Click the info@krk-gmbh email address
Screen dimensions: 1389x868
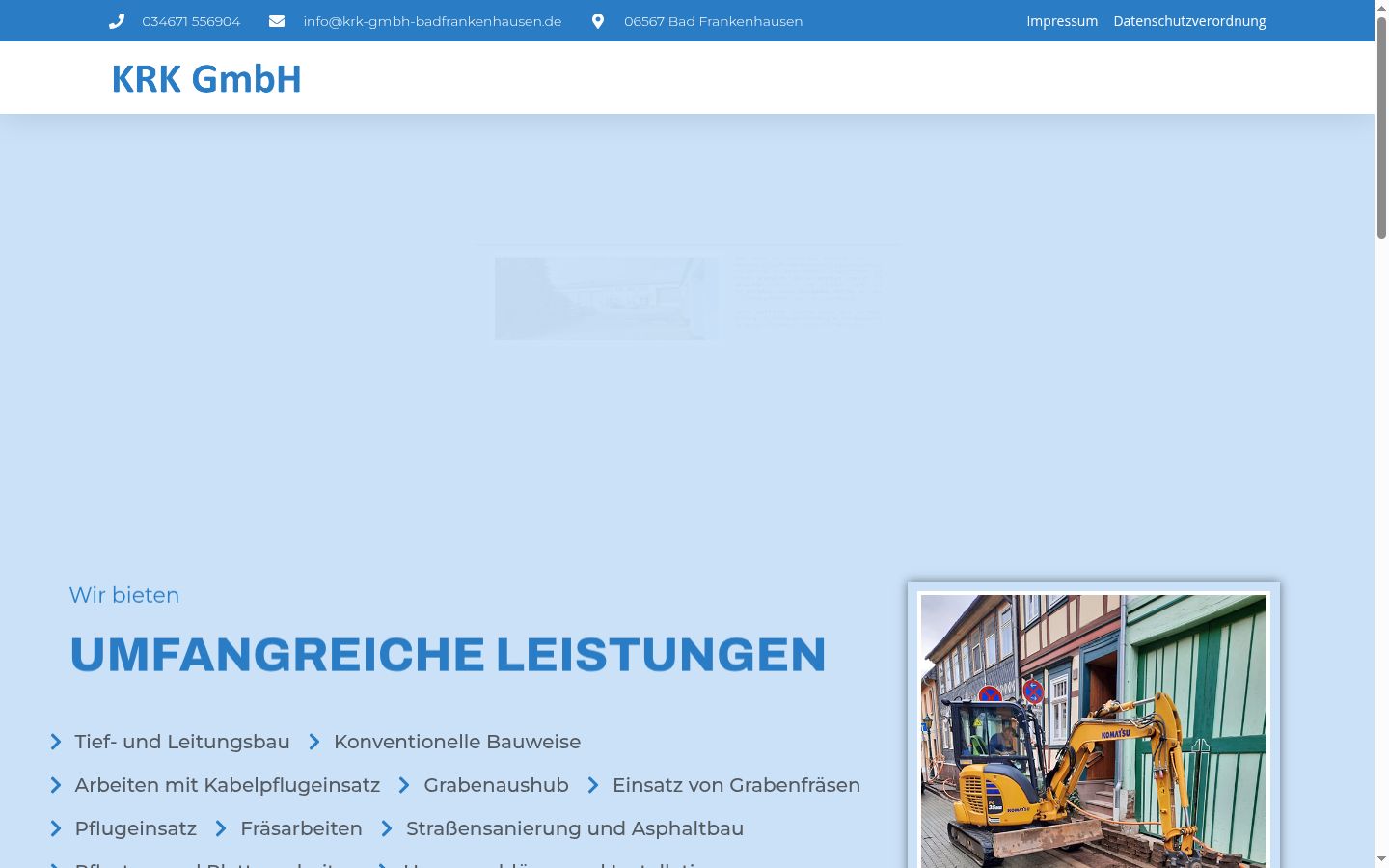(x=432, y=21)
